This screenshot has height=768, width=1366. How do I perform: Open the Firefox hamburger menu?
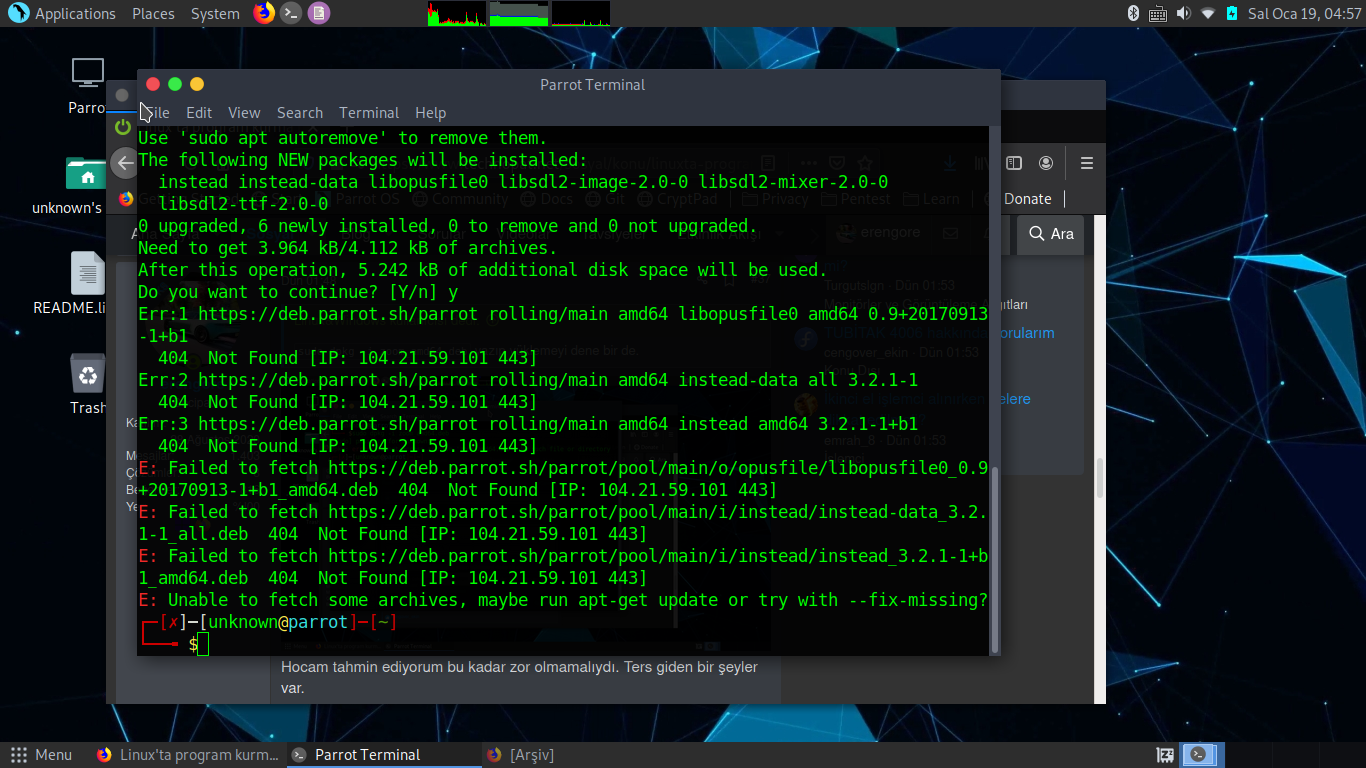pyautogui.click(x=1087, y=163)
